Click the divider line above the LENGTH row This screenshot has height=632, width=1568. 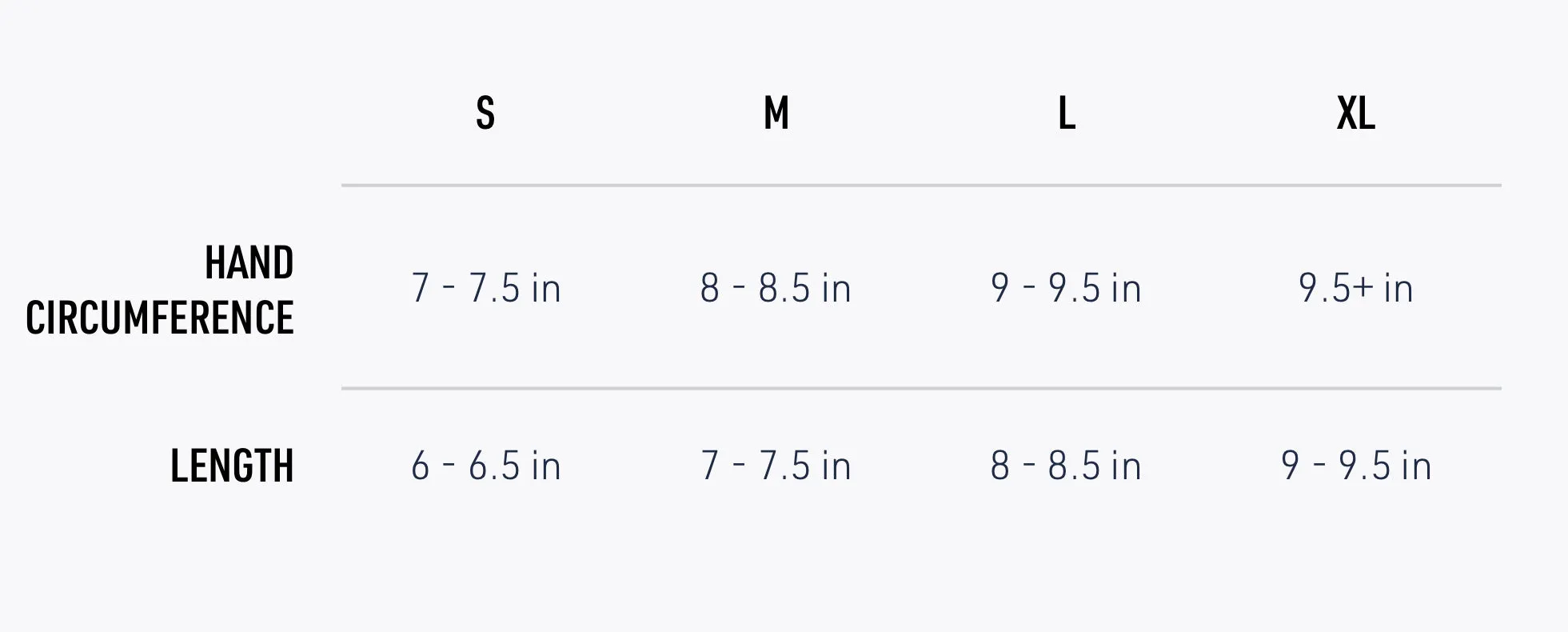point(921,389)
